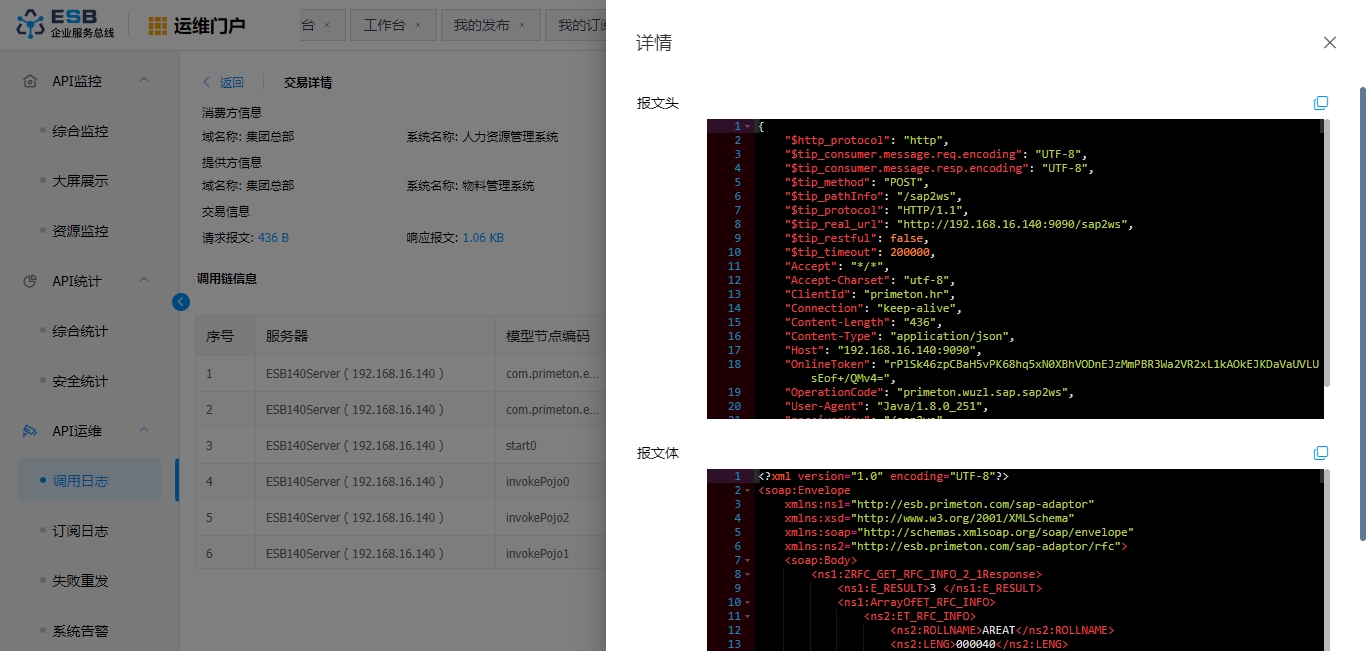Switch to the 我的发布 tab

click(x=483, y=25)
